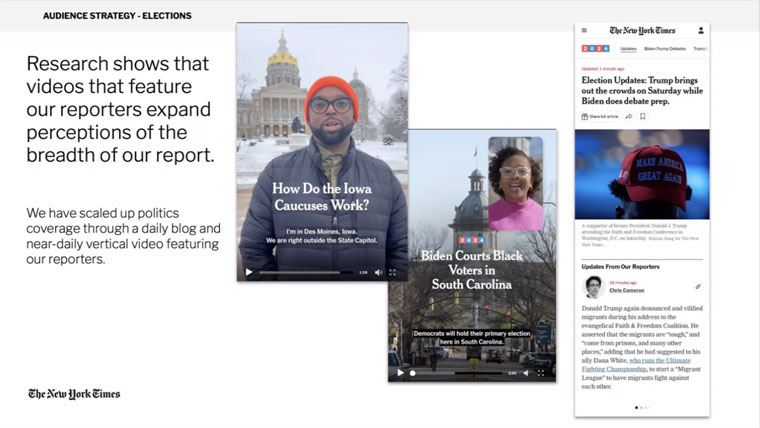Open Chris Cameron author link
The width and height of the screenshot is (760, 428).
point(627,290)
